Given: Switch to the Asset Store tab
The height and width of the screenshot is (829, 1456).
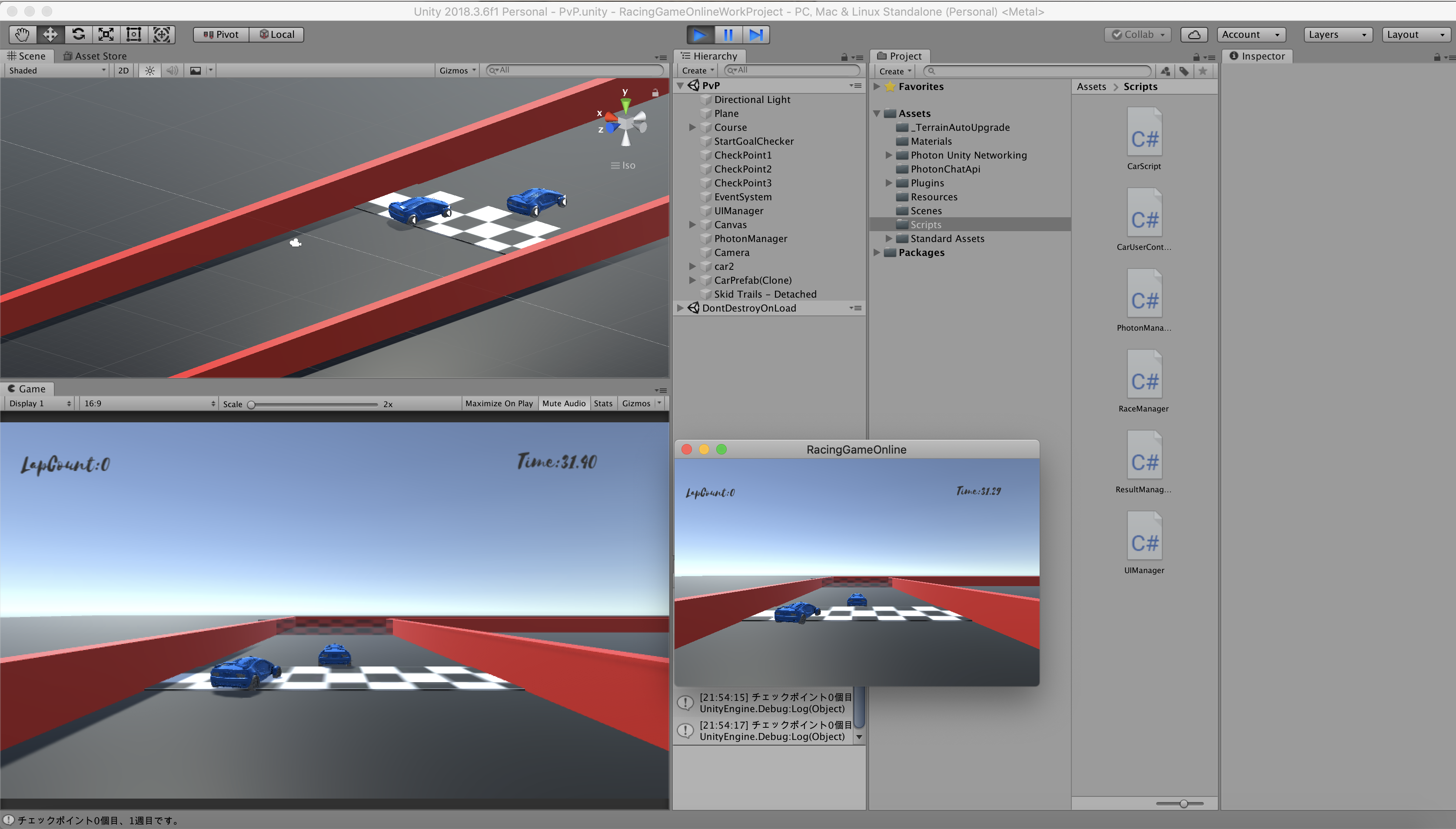Looking at the screenshot, I should pyautogui.click(x=95, y=56).
